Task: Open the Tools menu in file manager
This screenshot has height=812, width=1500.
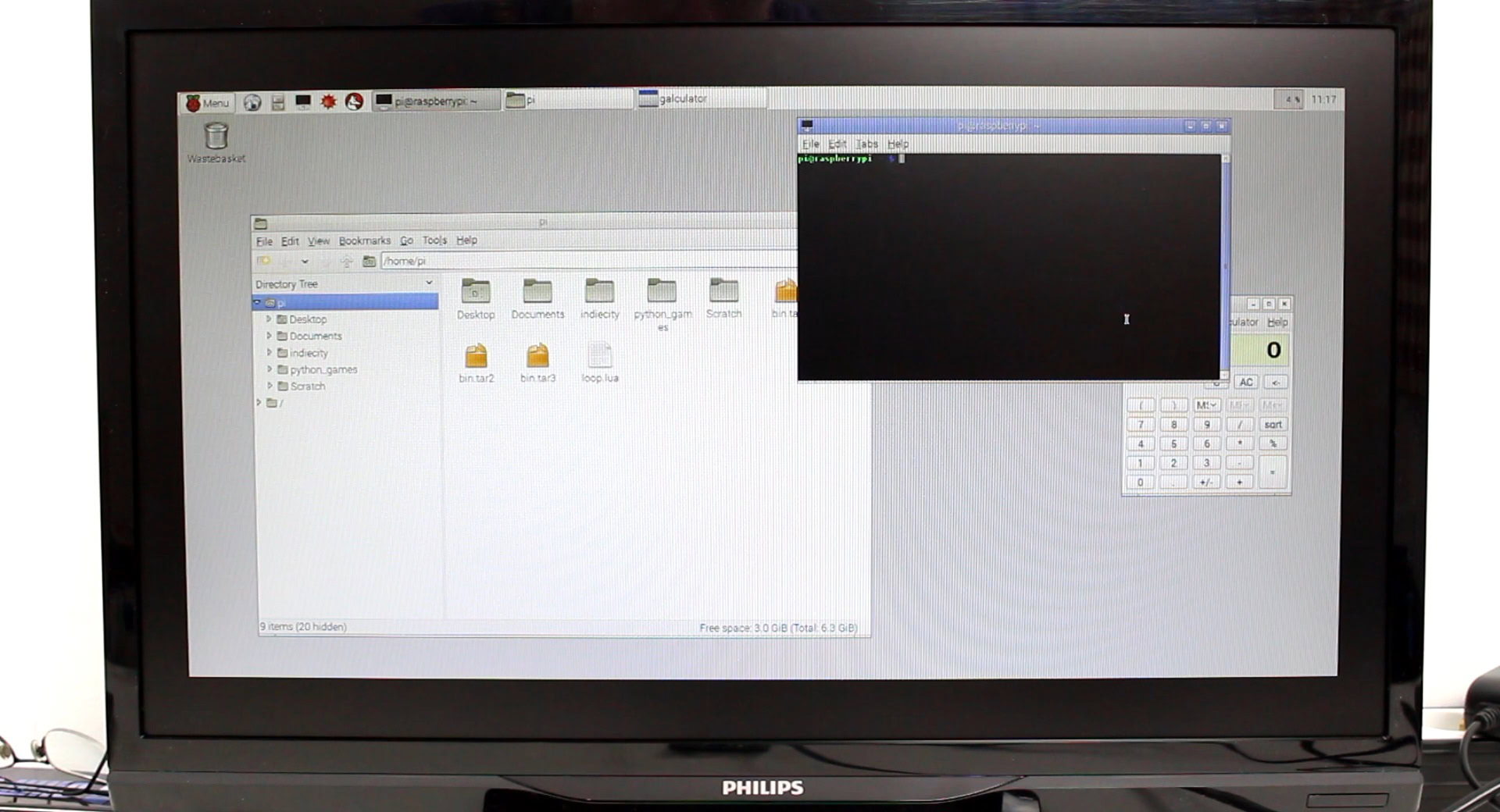Action: tap(434, 240)
